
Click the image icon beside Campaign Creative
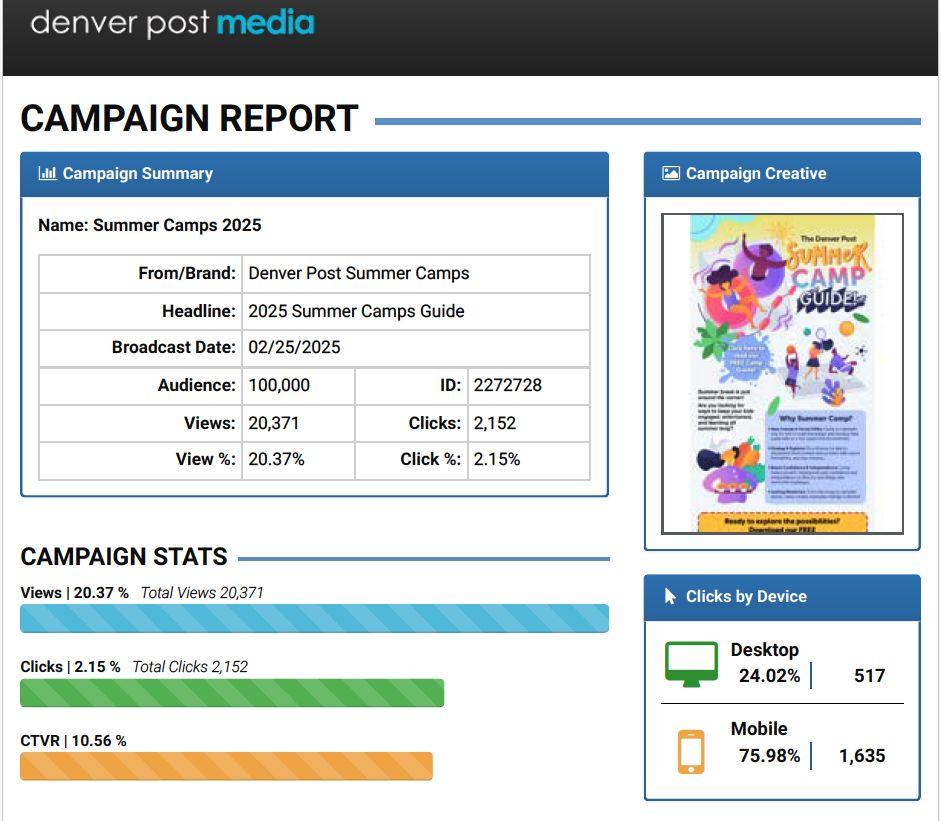670,173
